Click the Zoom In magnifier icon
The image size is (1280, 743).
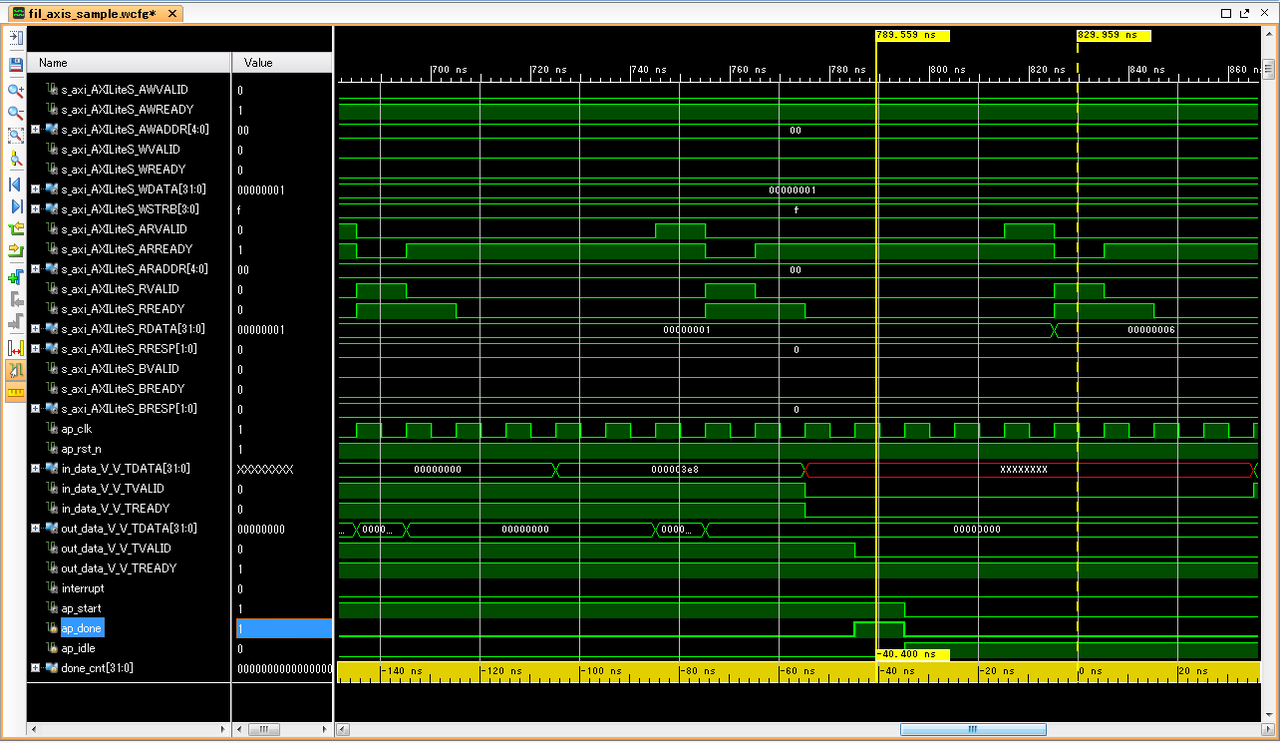pyautogui.click(x=15, y=90)
